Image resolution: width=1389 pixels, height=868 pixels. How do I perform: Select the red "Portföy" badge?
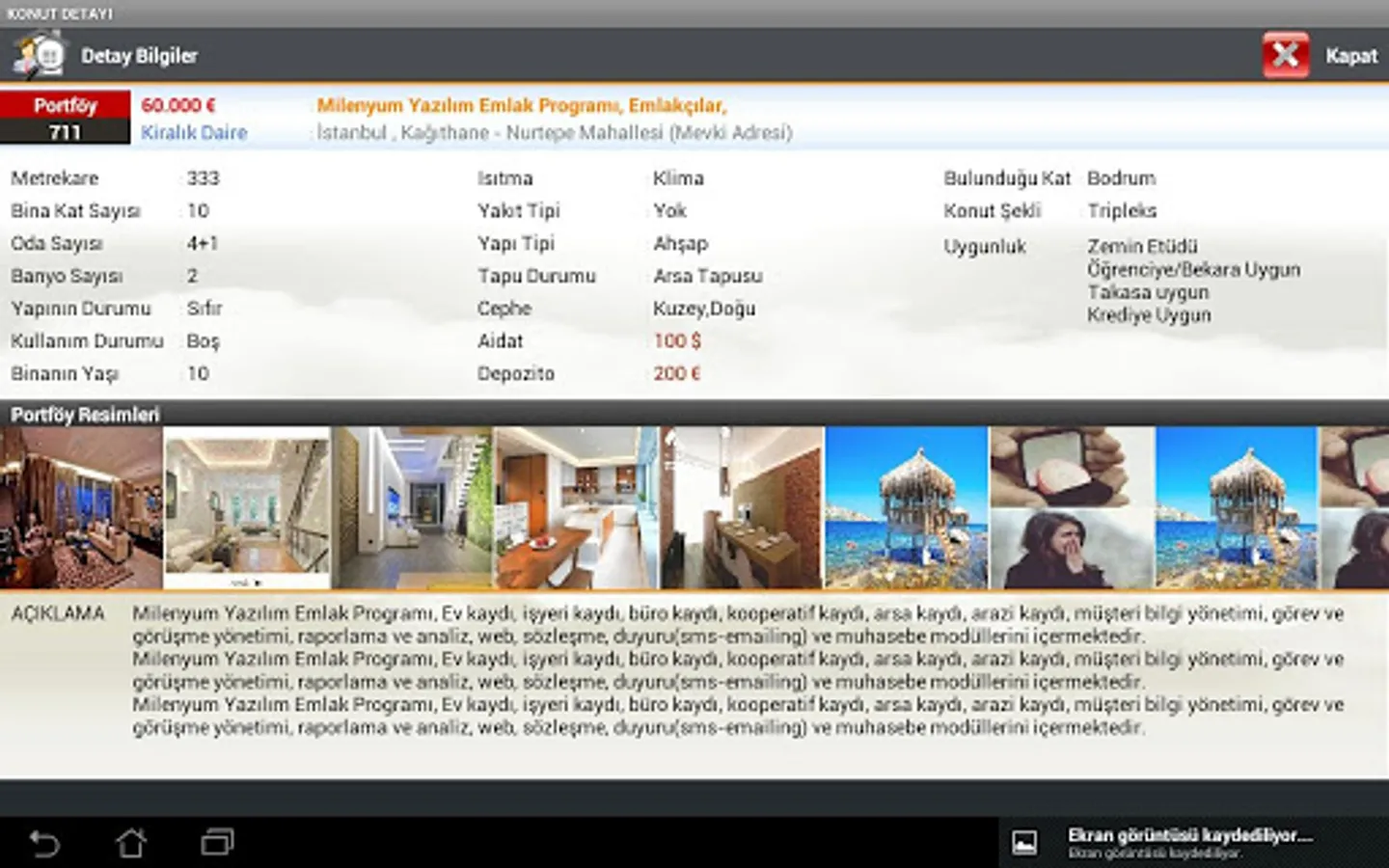(x=65, y=105)
